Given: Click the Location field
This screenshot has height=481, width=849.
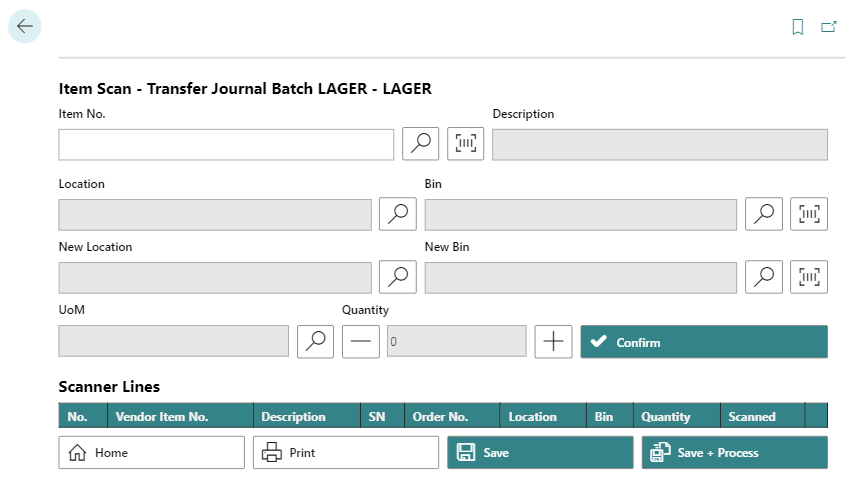Looking at the screenshot, I should pos(215,214).
